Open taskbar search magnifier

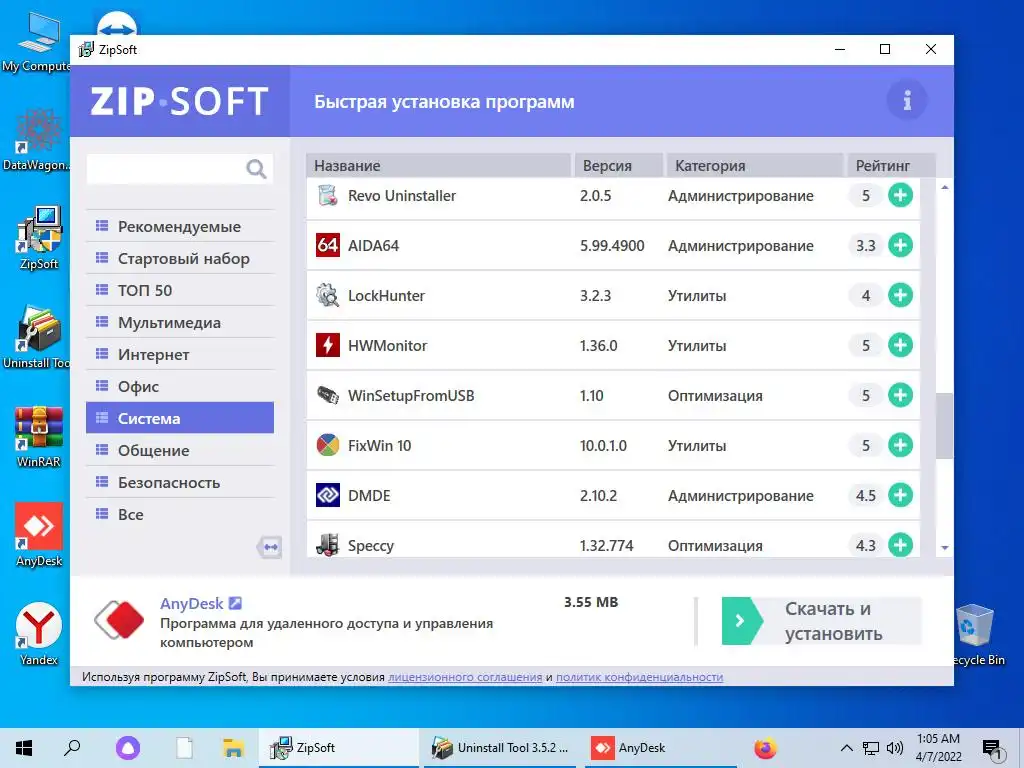point(72,748)
